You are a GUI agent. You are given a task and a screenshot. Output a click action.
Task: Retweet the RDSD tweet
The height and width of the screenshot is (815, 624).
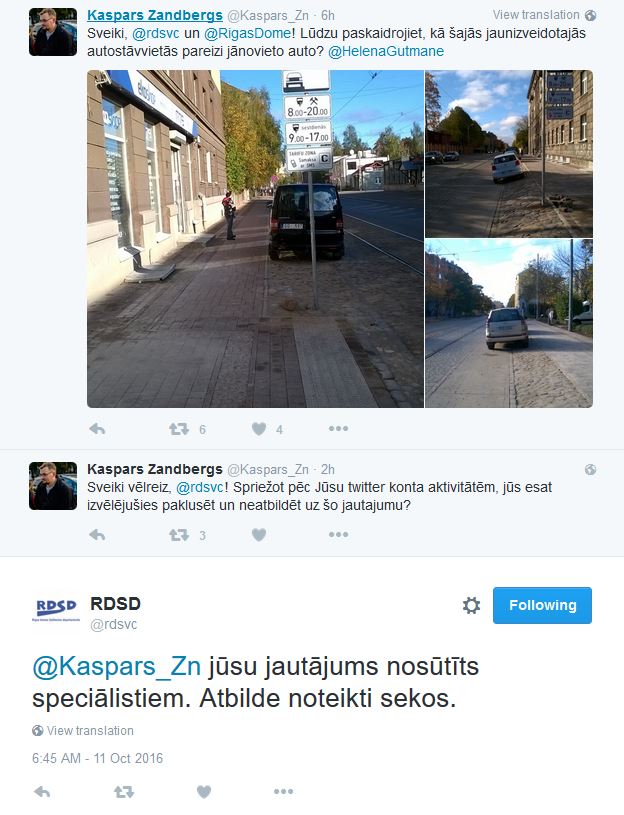point(124,792)
